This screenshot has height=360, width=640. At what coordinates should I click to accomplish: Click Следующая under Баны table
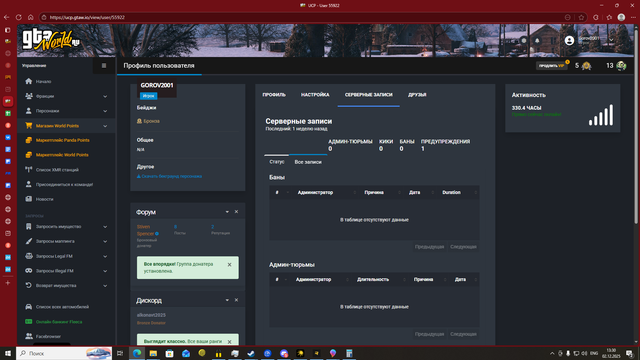pos(463,247)
